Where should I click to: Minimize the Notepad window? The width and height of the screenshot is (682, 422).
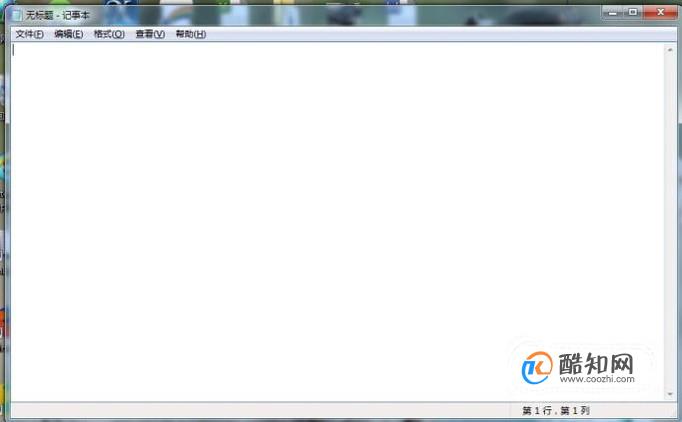coord(613,13)
